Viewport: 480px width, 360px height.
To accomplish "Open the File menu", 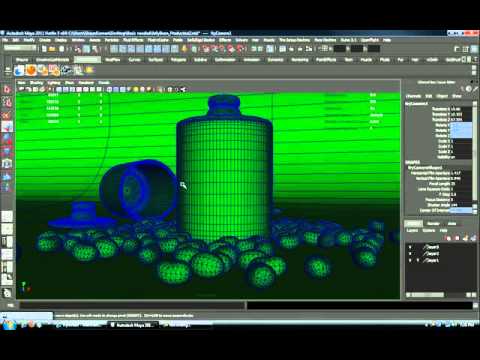I will (5, 40).
